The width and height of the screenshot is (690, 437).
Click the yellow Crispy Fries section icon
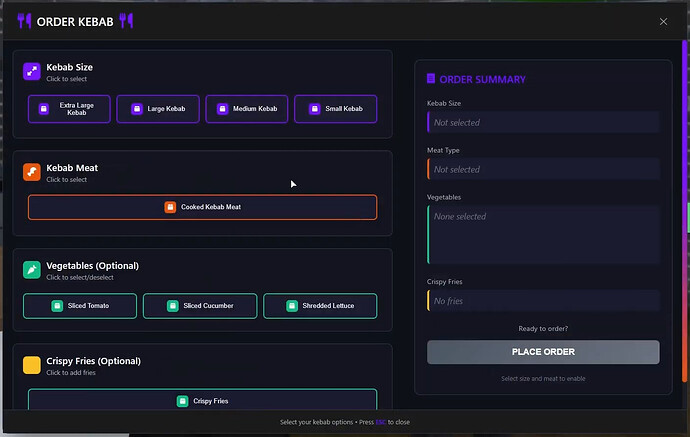[x=32, y=365]
